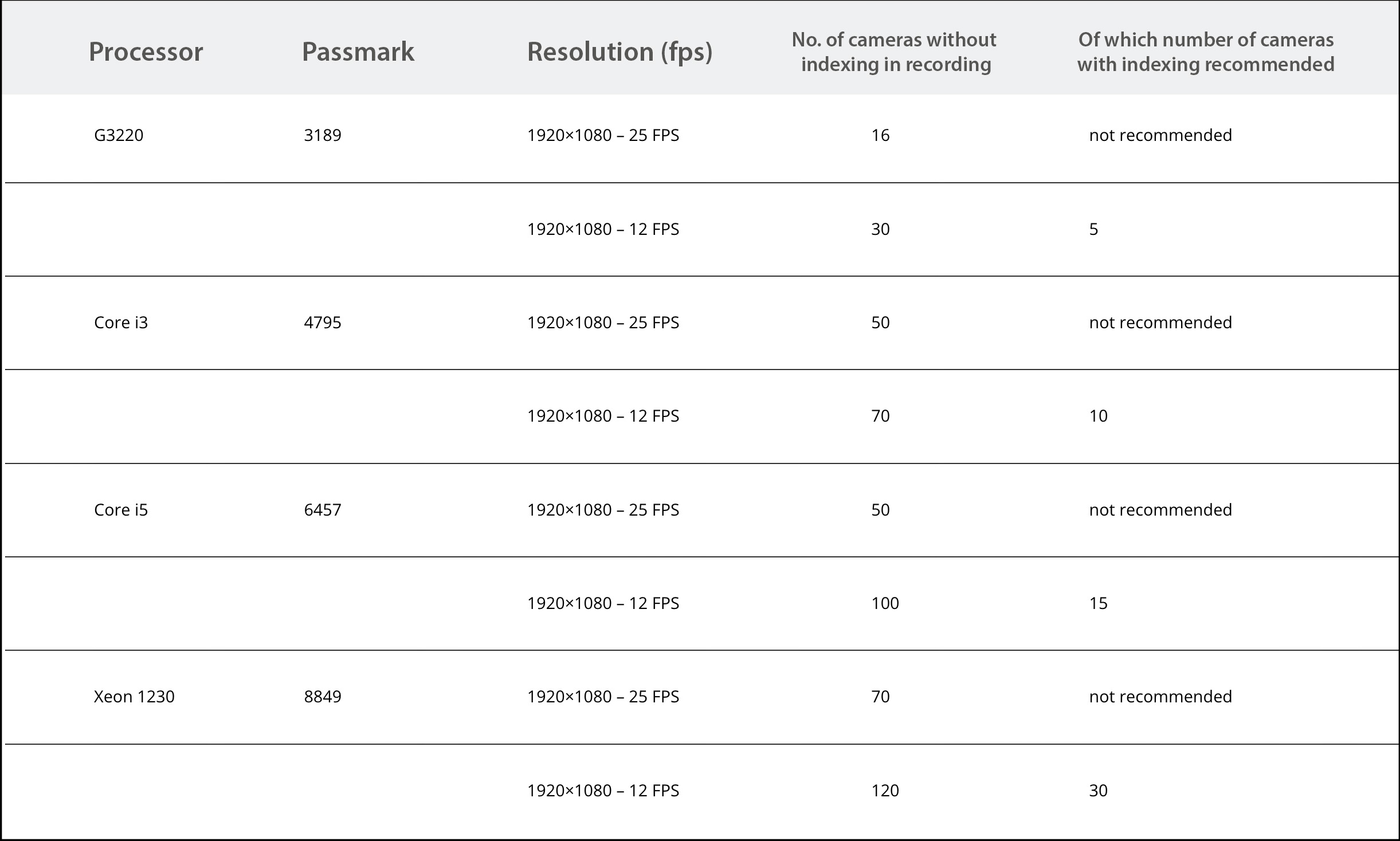This screenshot has height=841, width=1400.
Task: Click the G3220 25 FPS resolution cell
Action: (603, 135)
